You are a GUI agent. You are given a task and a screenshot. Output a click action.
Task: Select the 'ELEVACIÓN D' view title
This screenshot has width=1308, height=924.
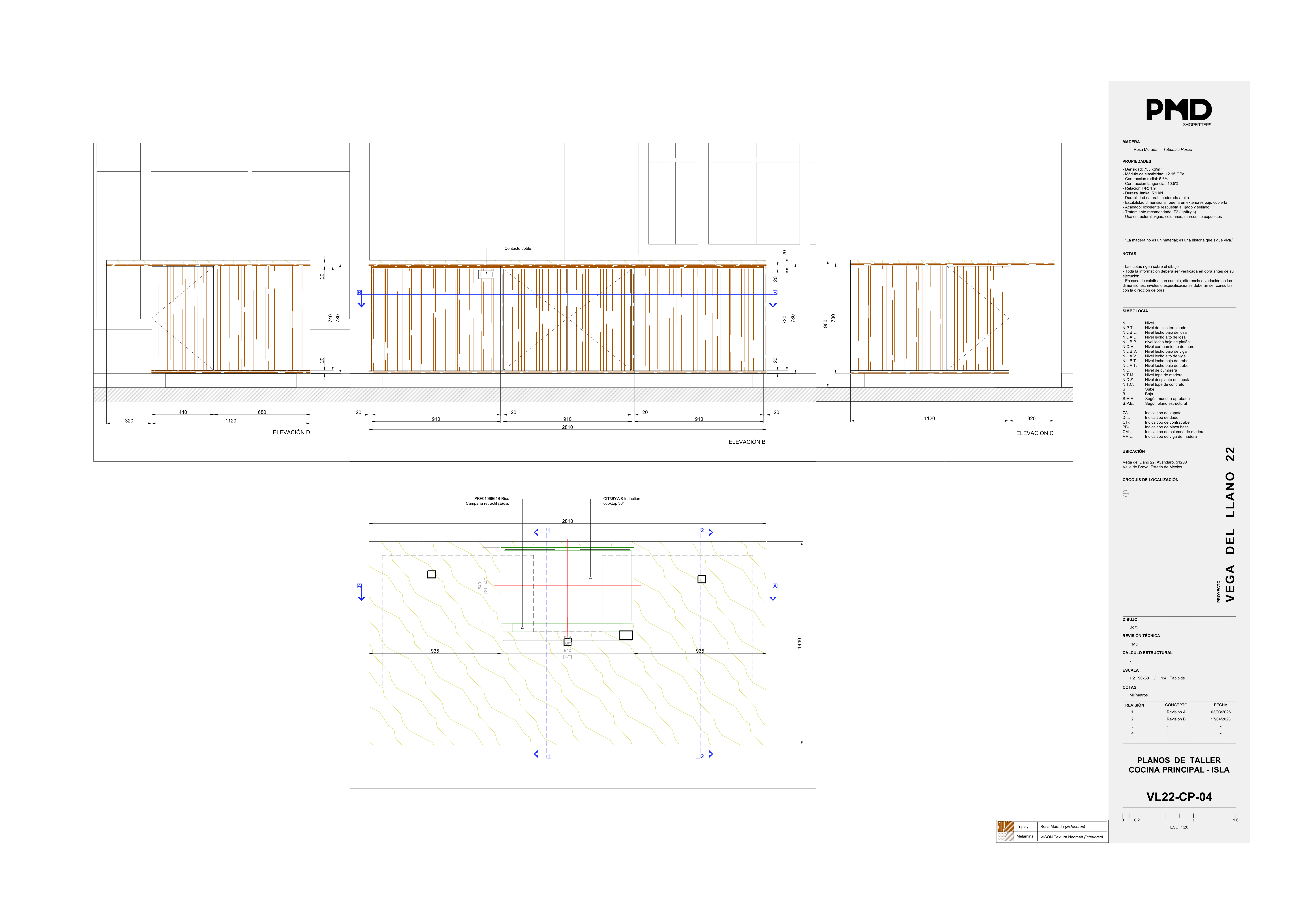click(291, 432)
